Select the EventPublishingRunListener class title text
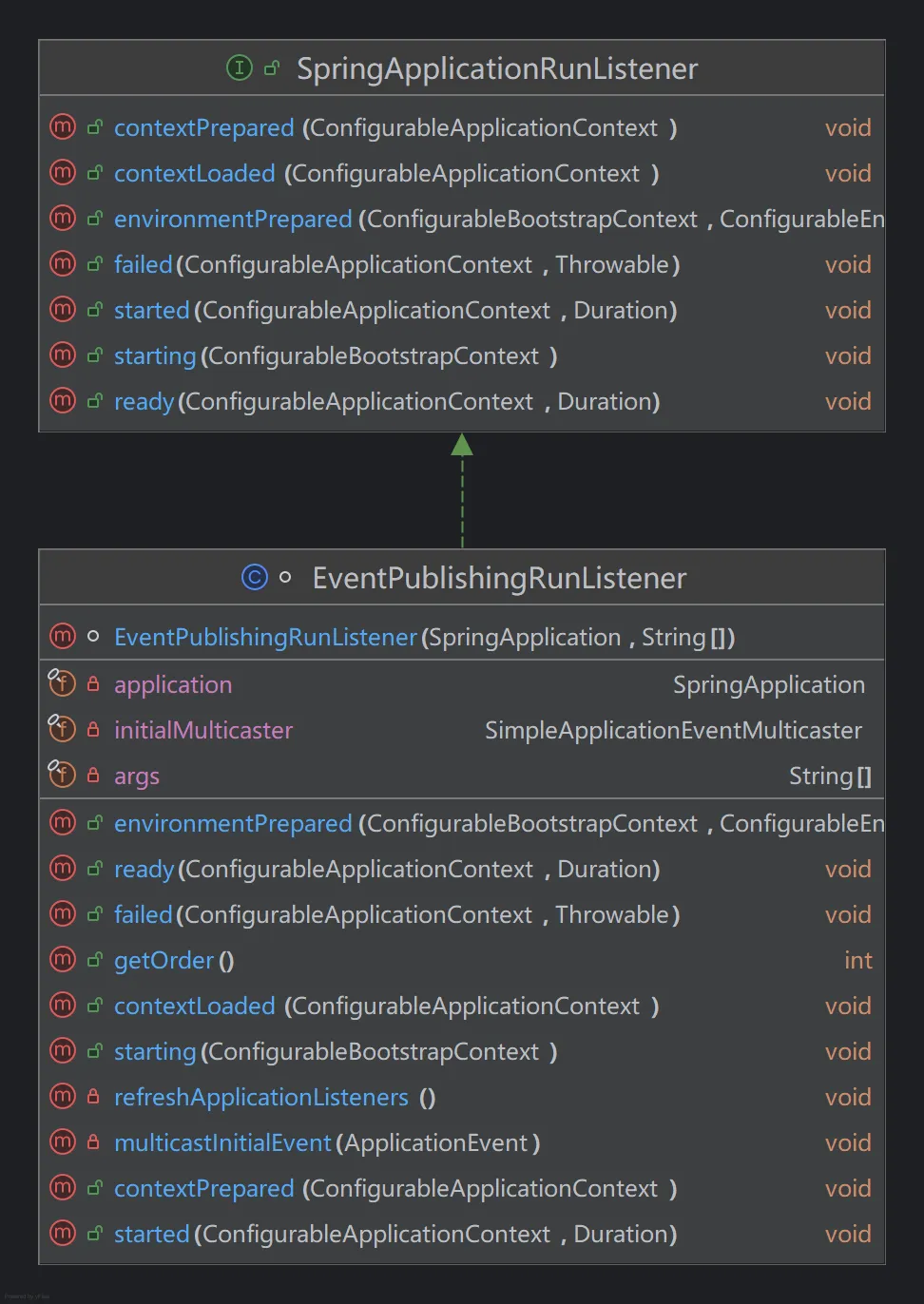 [499, 578]
